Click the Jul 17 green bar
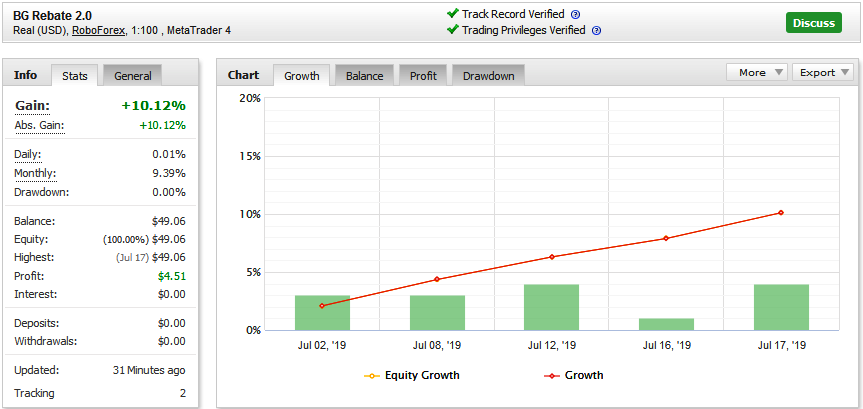 pos(782,307)
